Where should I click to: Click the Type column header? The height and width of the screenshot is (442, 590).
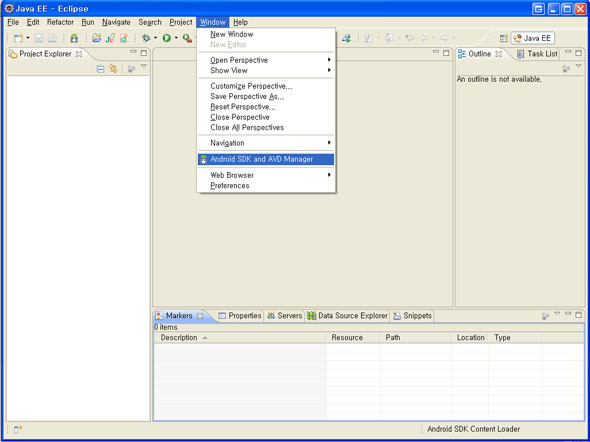point(515,337)
